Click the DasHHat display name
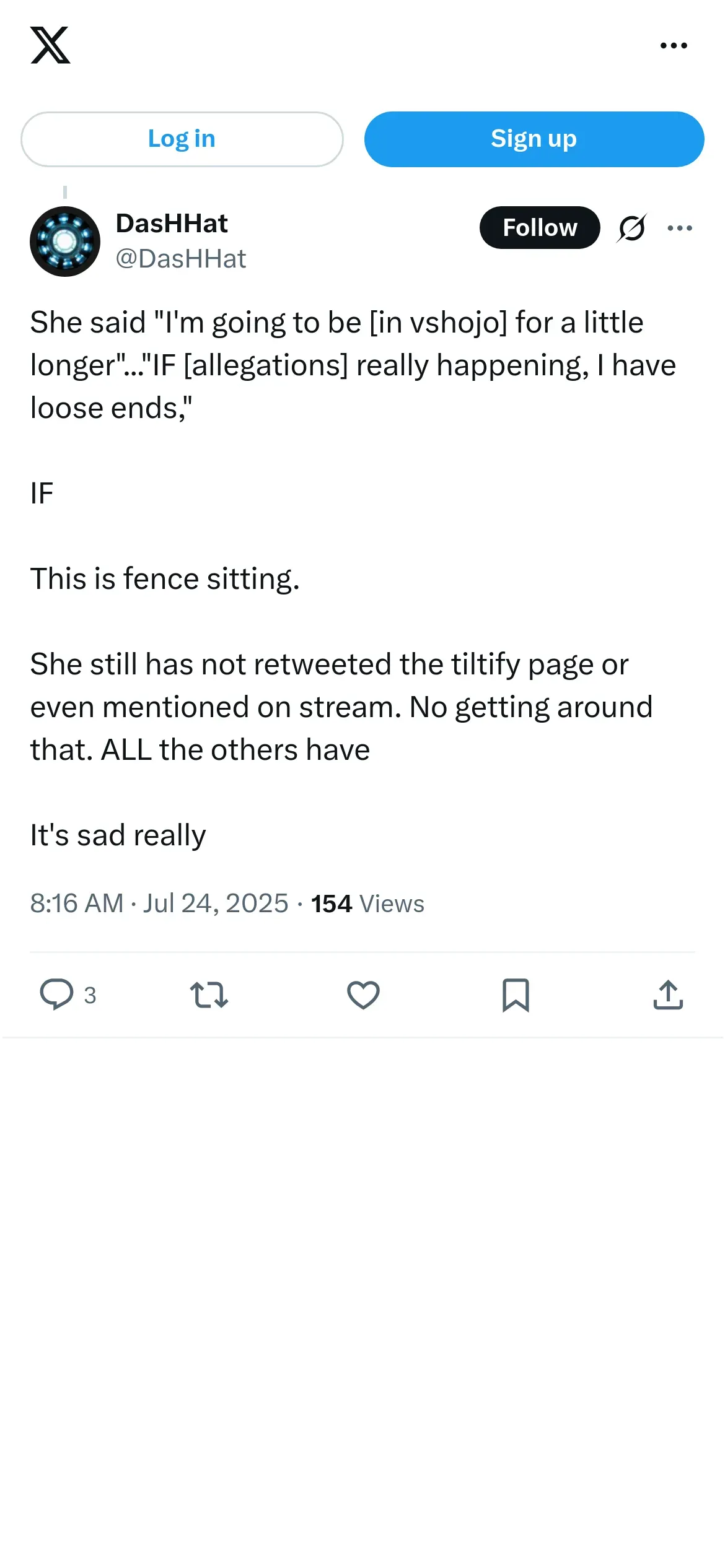Viewport: 725px width, 1568px height. click(x=172, y=224)
